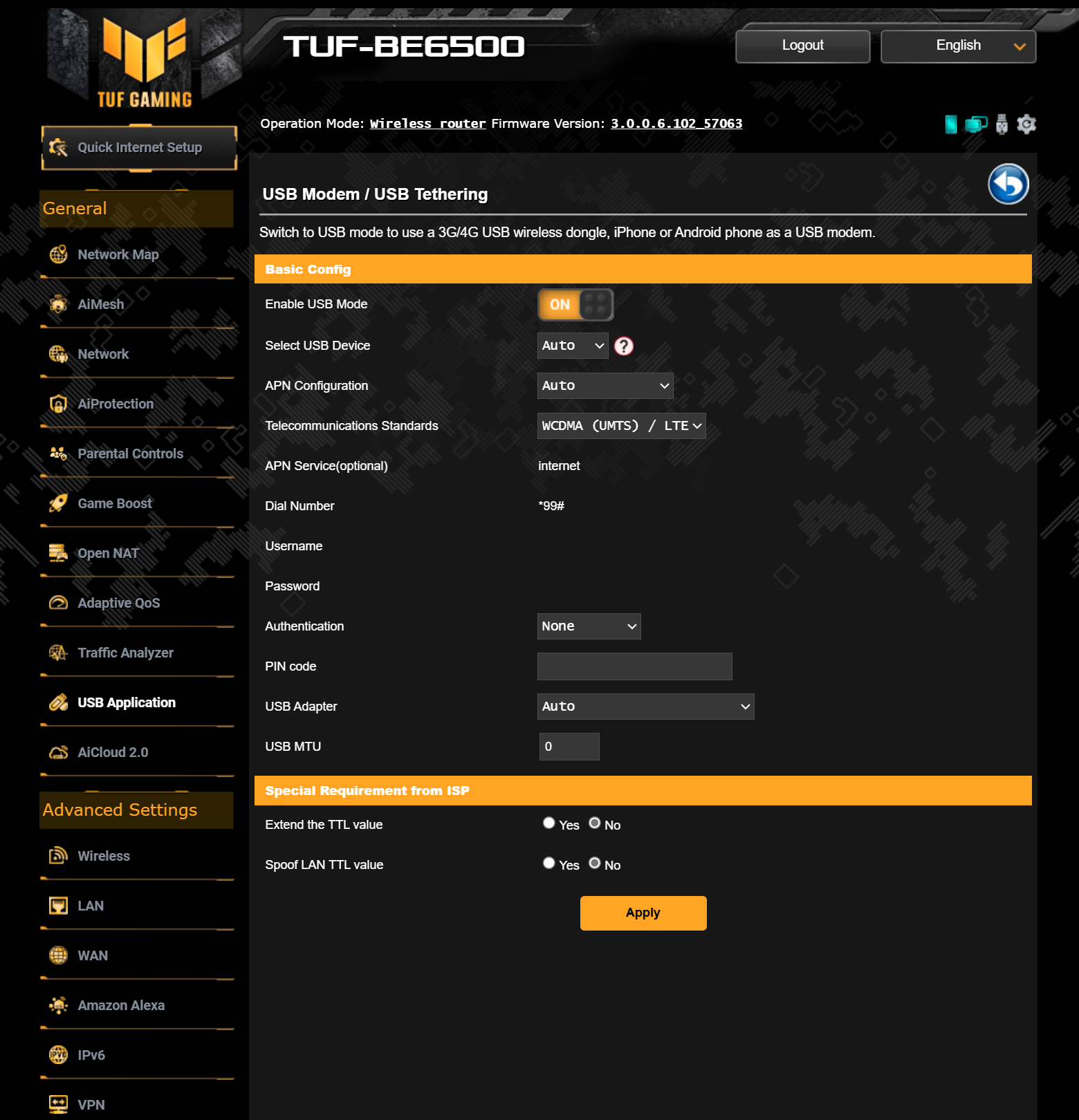Click the Network globe icon in sidebar
1079x1120 pixels.
59,354
